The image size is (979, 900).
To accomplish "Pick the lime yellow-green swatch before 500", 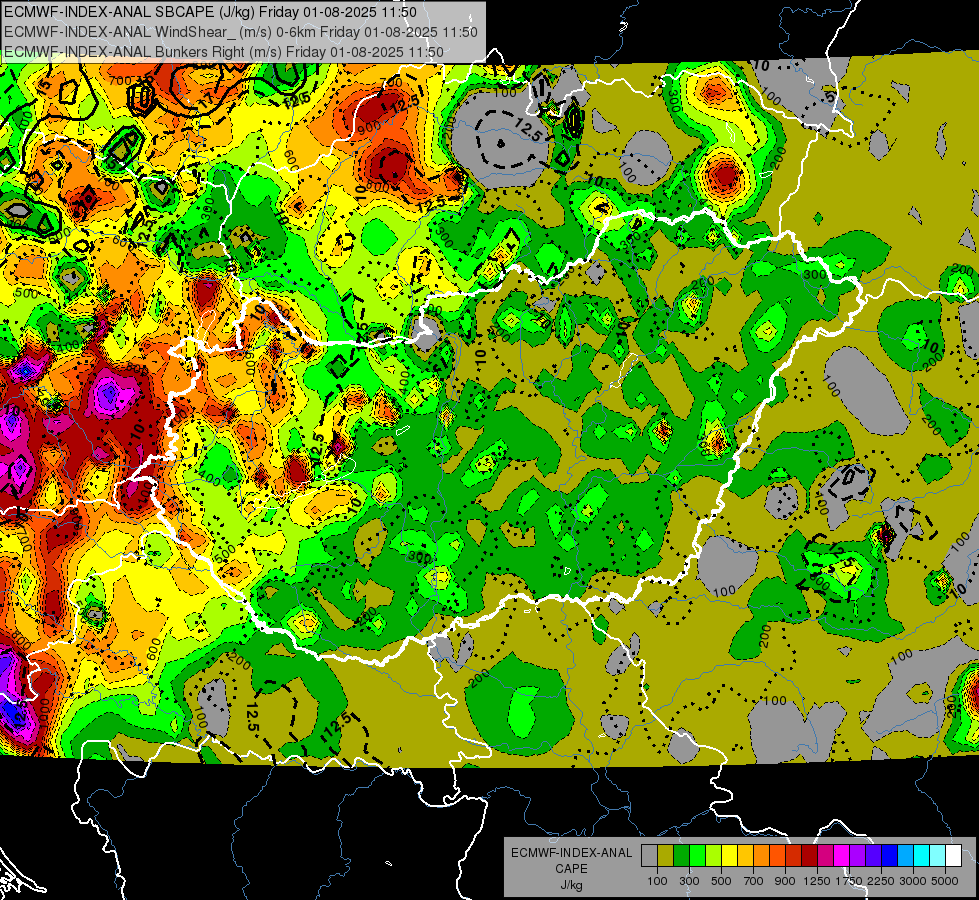I will 713,856.
